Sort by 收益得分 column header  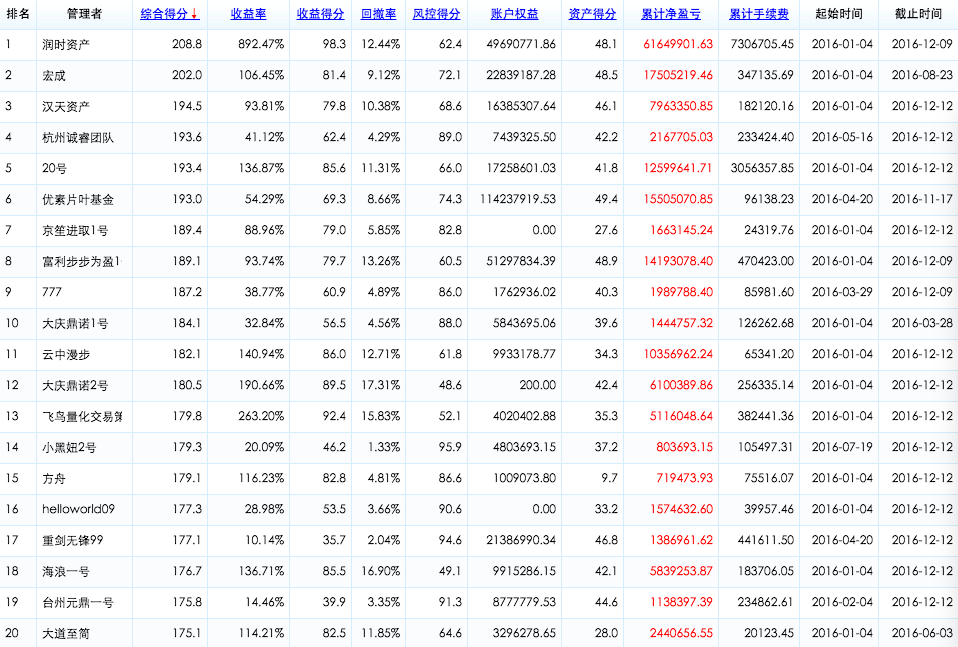320,14
